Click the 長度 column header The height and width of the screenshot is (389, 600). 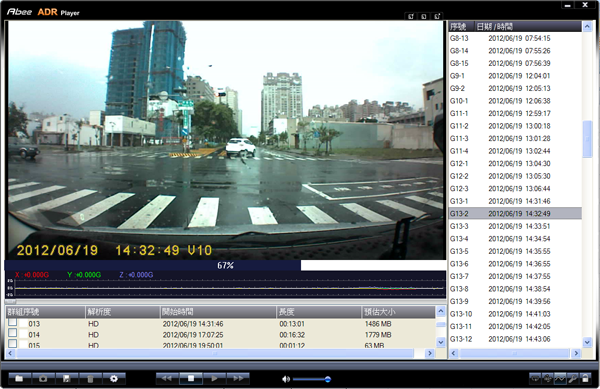click(x=319, y=312)
